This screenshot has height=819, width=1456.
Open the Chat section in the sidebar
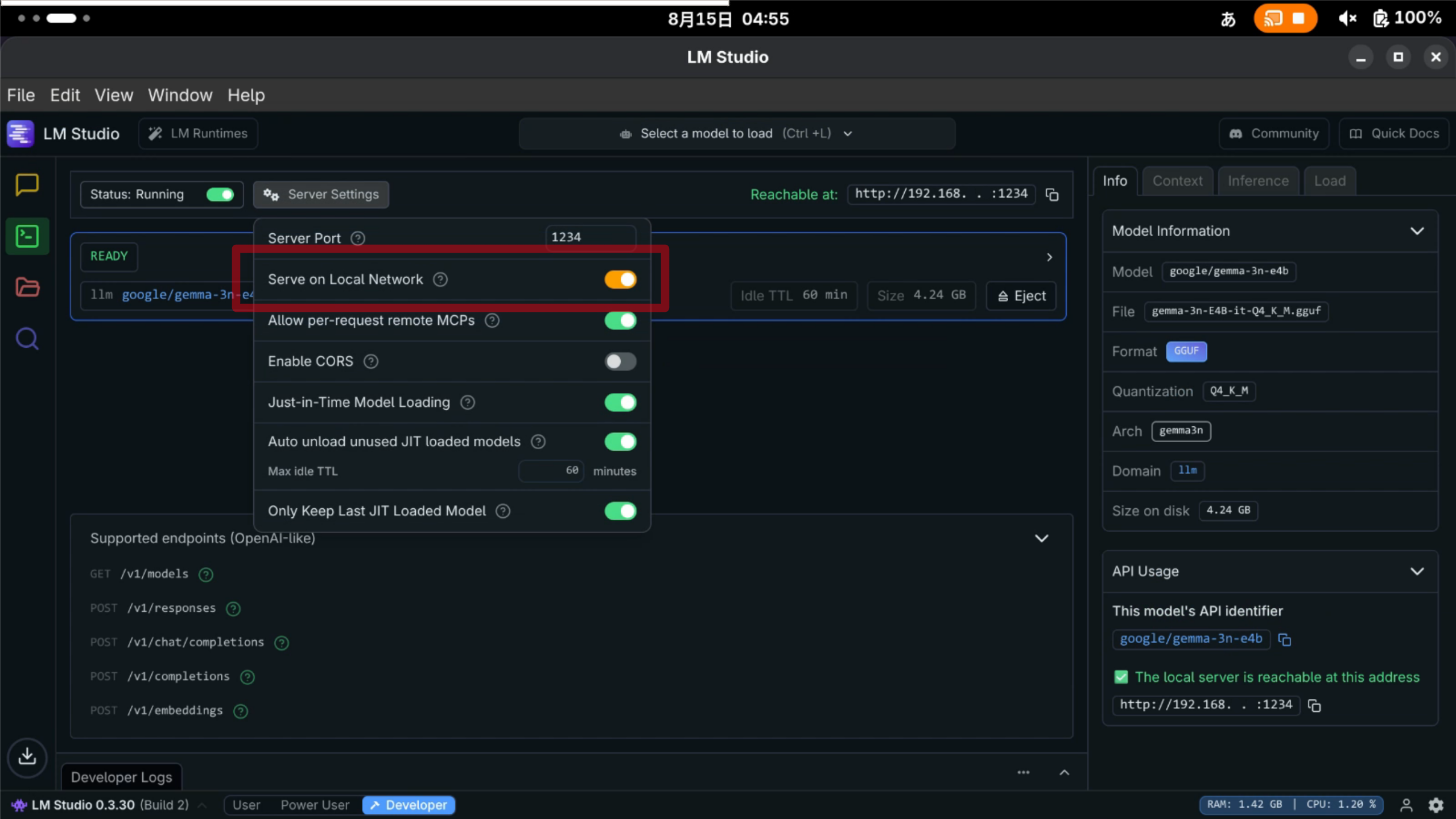tap(27, 184)
